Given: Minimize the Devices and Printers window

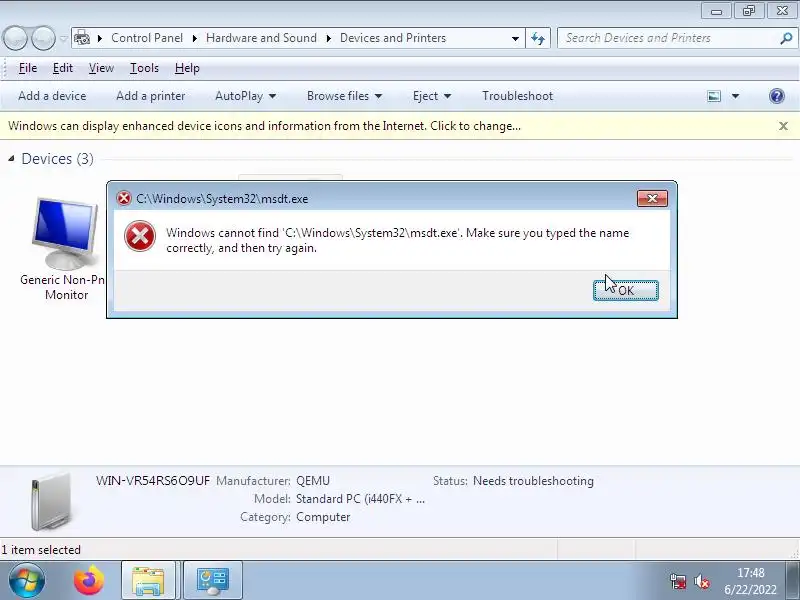Looking at the screenshot, I should [716, 11].
